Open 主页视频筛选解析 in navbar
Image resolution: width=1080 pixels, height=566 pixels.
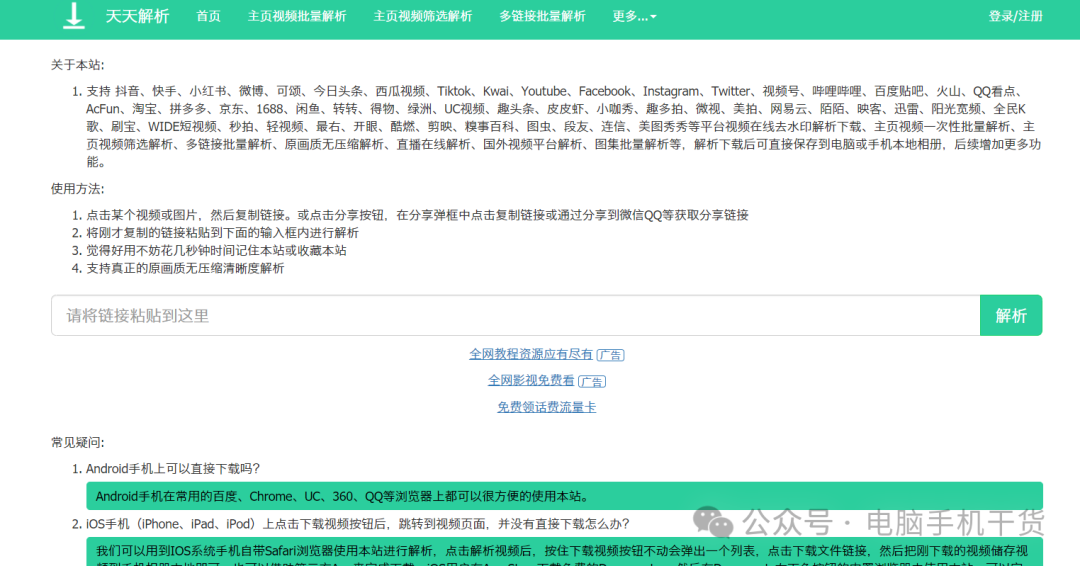pyautogui.click(x=423, y=17)
